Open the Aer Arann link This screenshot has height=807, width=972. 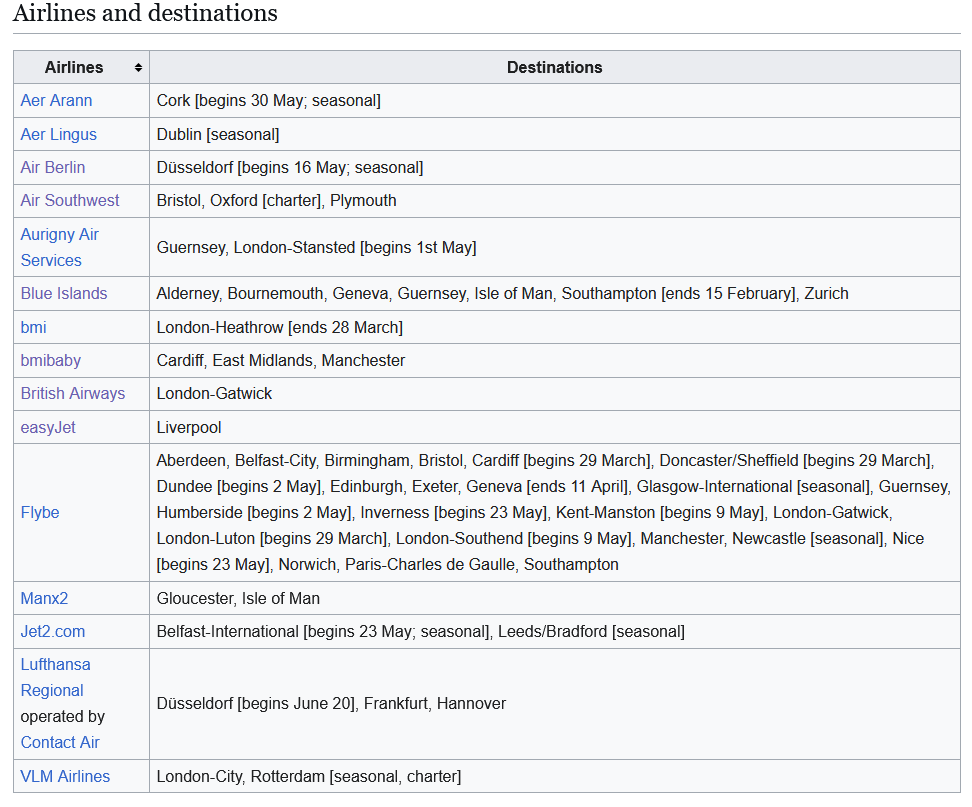coord(56,101)
